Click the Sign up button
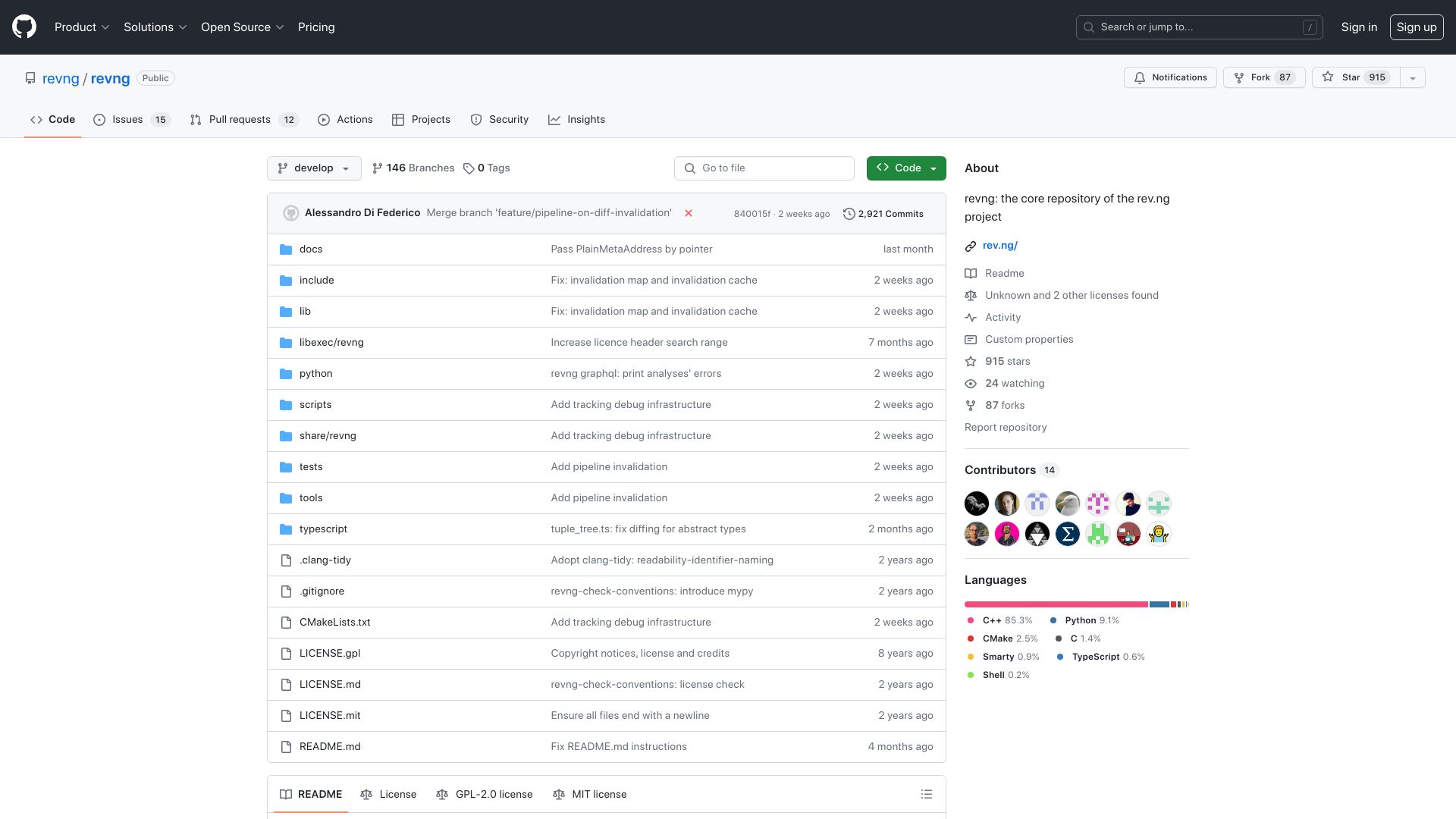1456x819 pixels. point(1417,27)
